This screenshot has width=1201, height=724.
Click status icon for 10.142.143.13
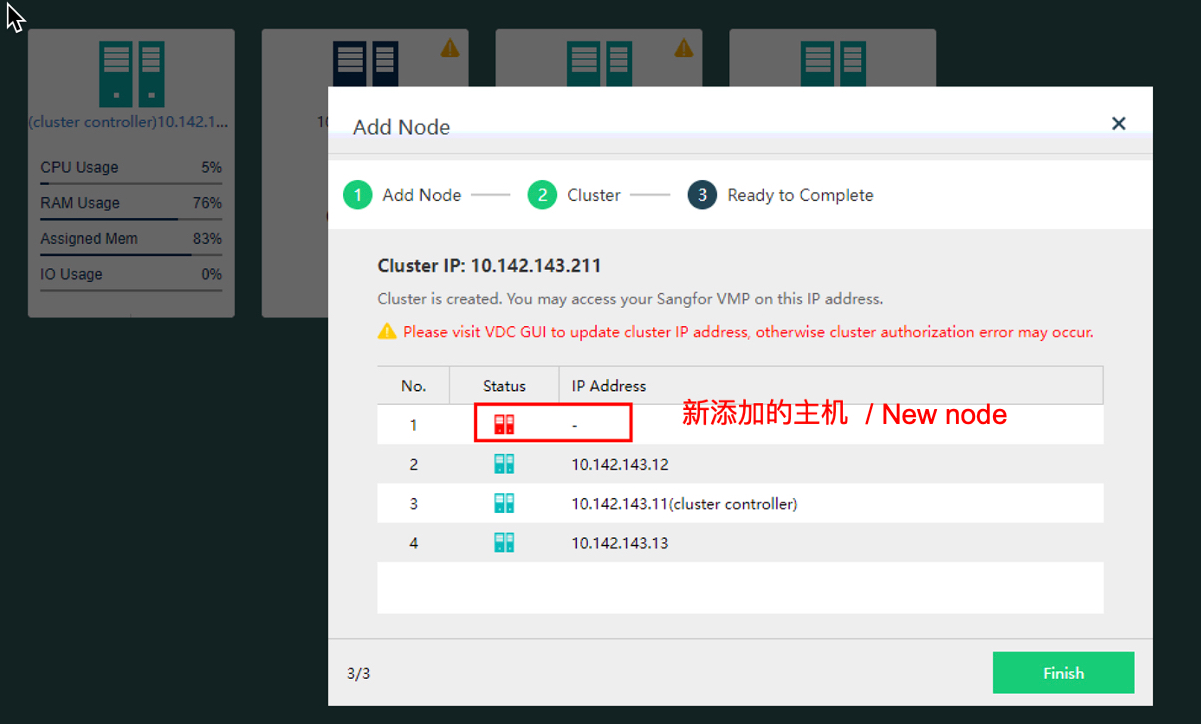pyautogui.click(x=504, y=543)
